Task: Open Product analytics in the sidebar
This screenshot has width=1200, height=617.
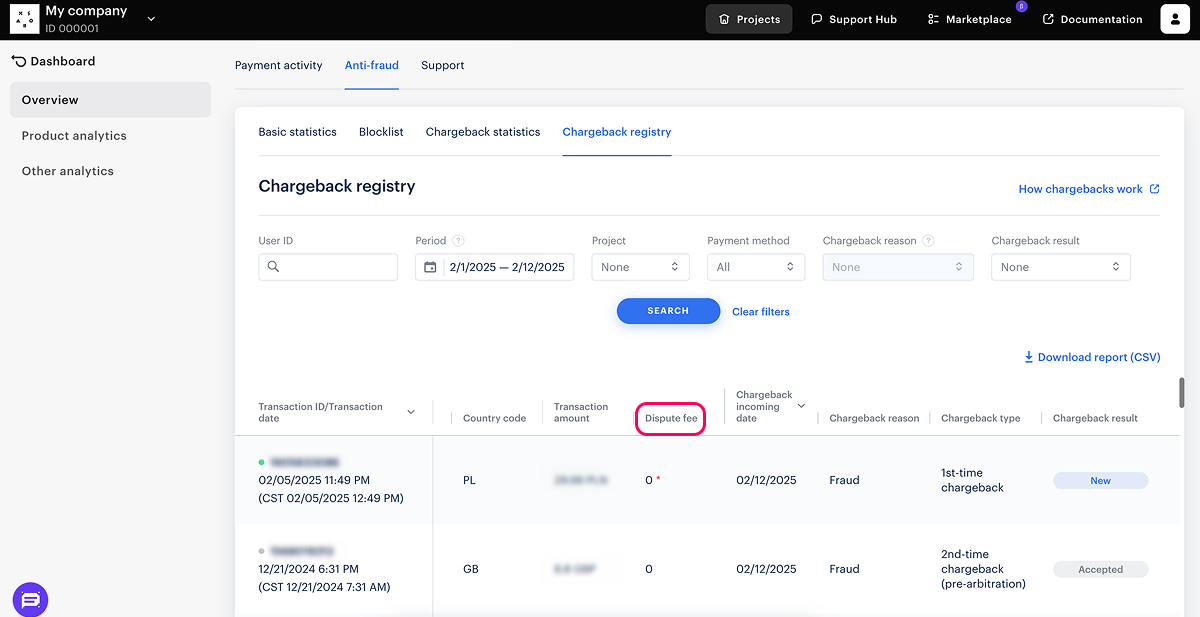Action: click(74, 136)
